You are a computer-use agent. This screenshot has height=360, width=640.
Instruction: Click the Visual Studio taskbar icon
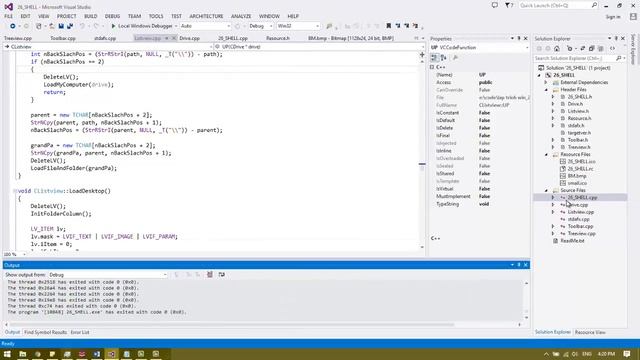(x=111, y=354)
